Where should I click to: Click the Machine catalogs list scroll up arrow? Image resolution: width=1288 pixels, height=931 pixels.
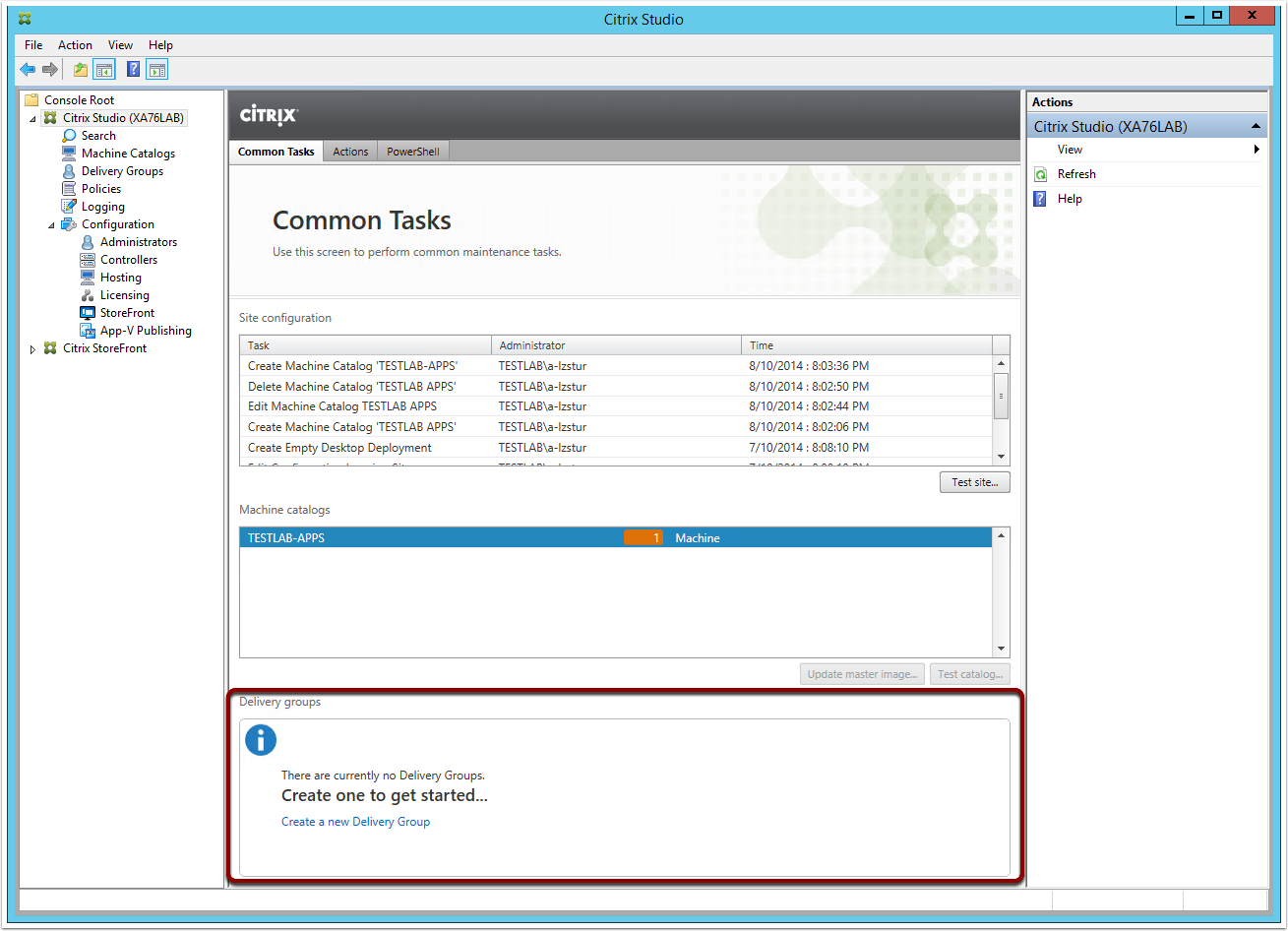pyautogui.click(x=1002, y=535)
